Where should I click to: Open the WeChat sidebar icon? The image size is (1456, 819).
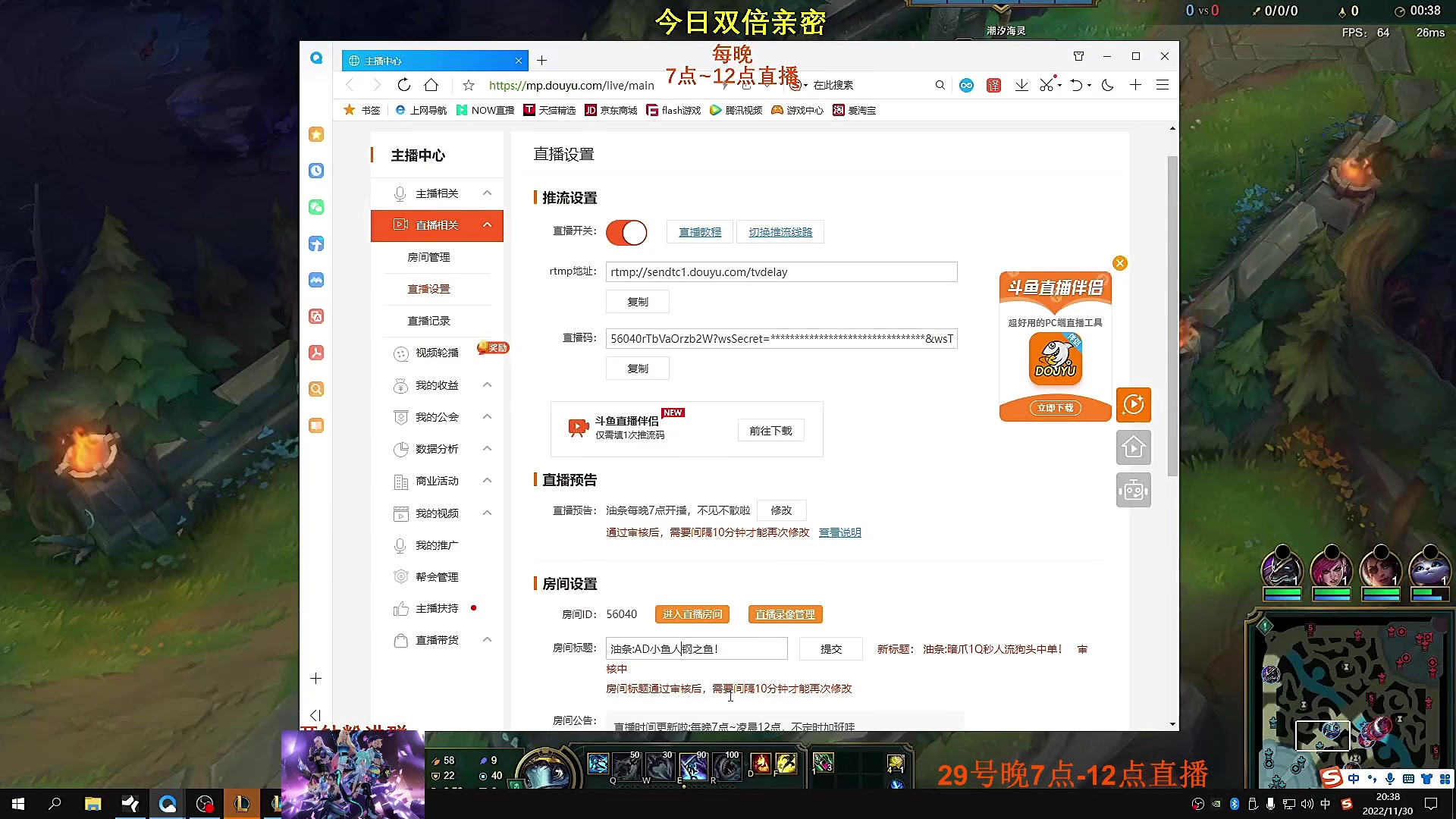(316, 207)
